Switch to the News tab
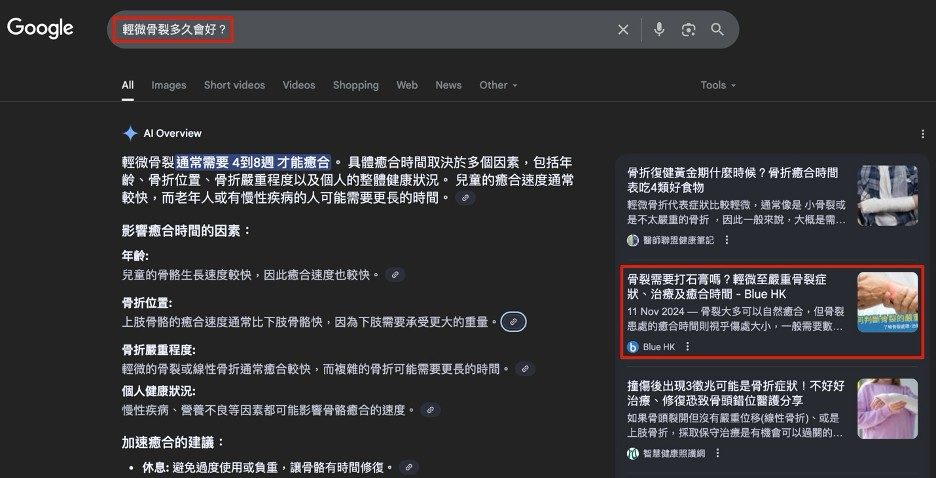 [x=448, y=85]
